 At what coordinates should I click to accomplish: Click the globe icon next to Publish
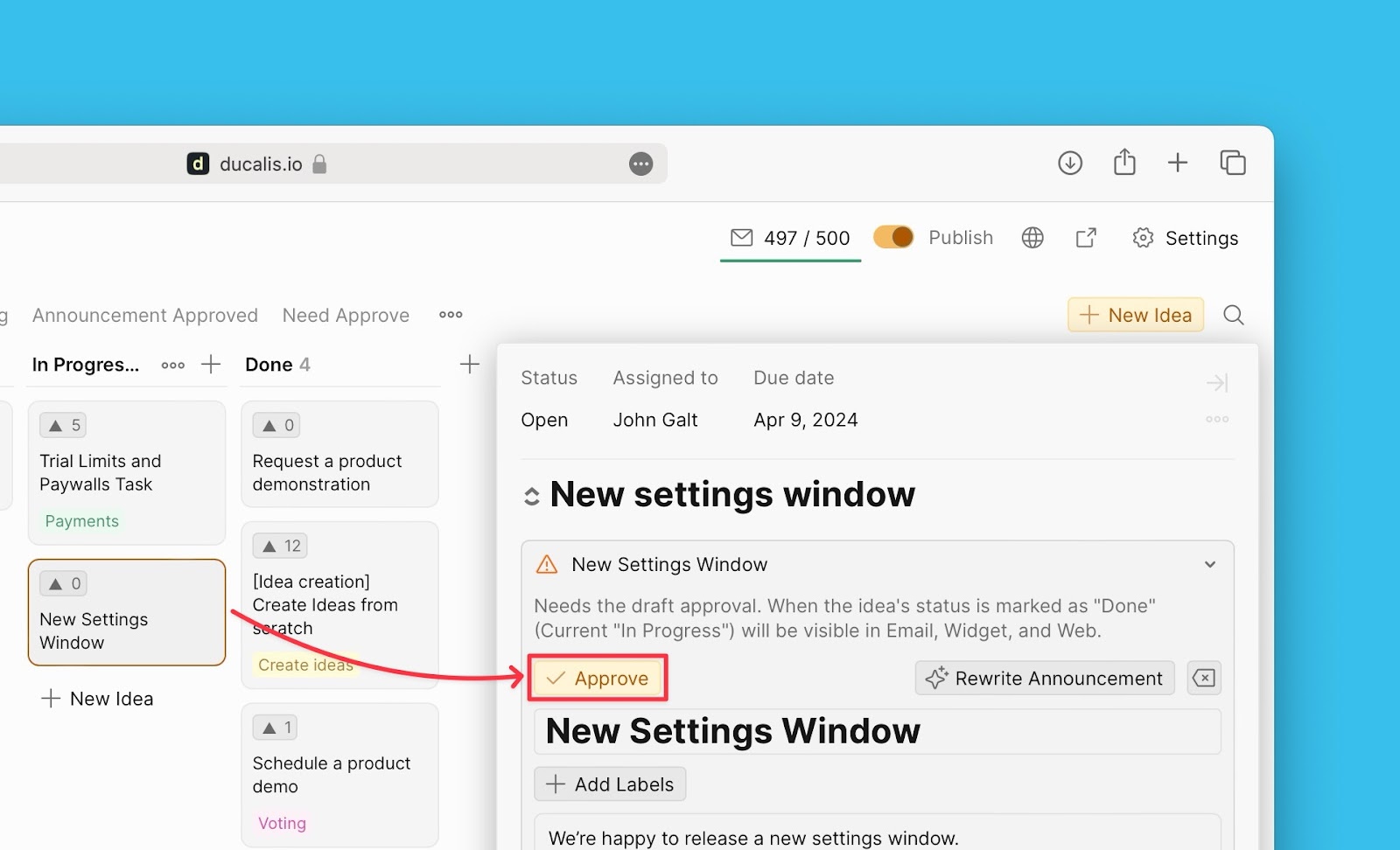click(x=1032, y=238)
